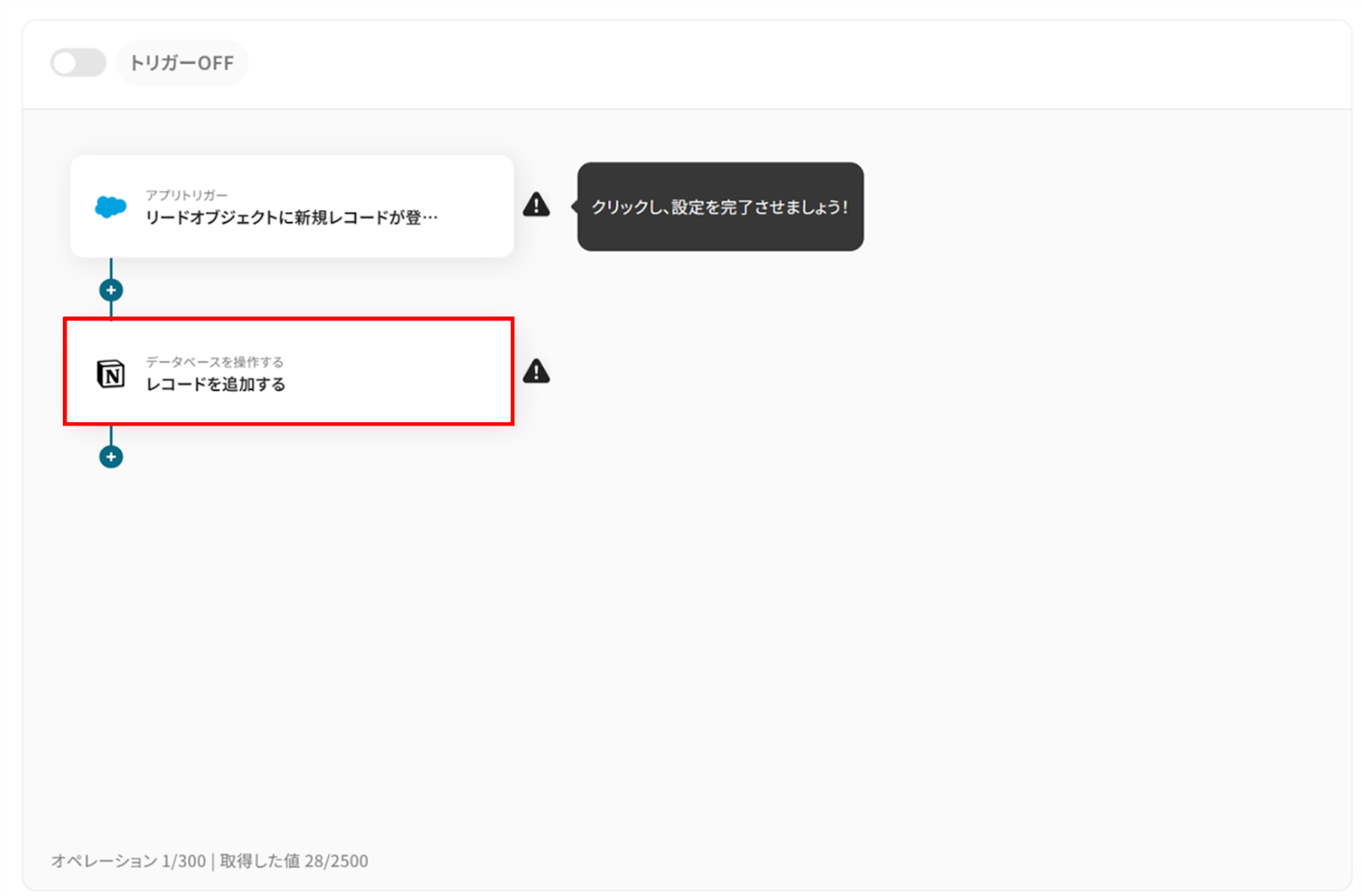
Task: Click the トリガーOFF status label
Action: [181, 63]
